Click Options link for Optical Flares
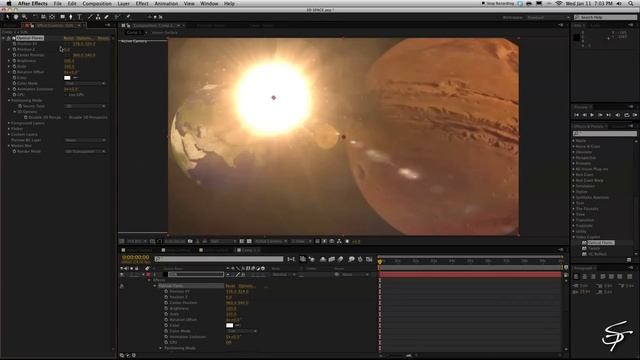 84,38
